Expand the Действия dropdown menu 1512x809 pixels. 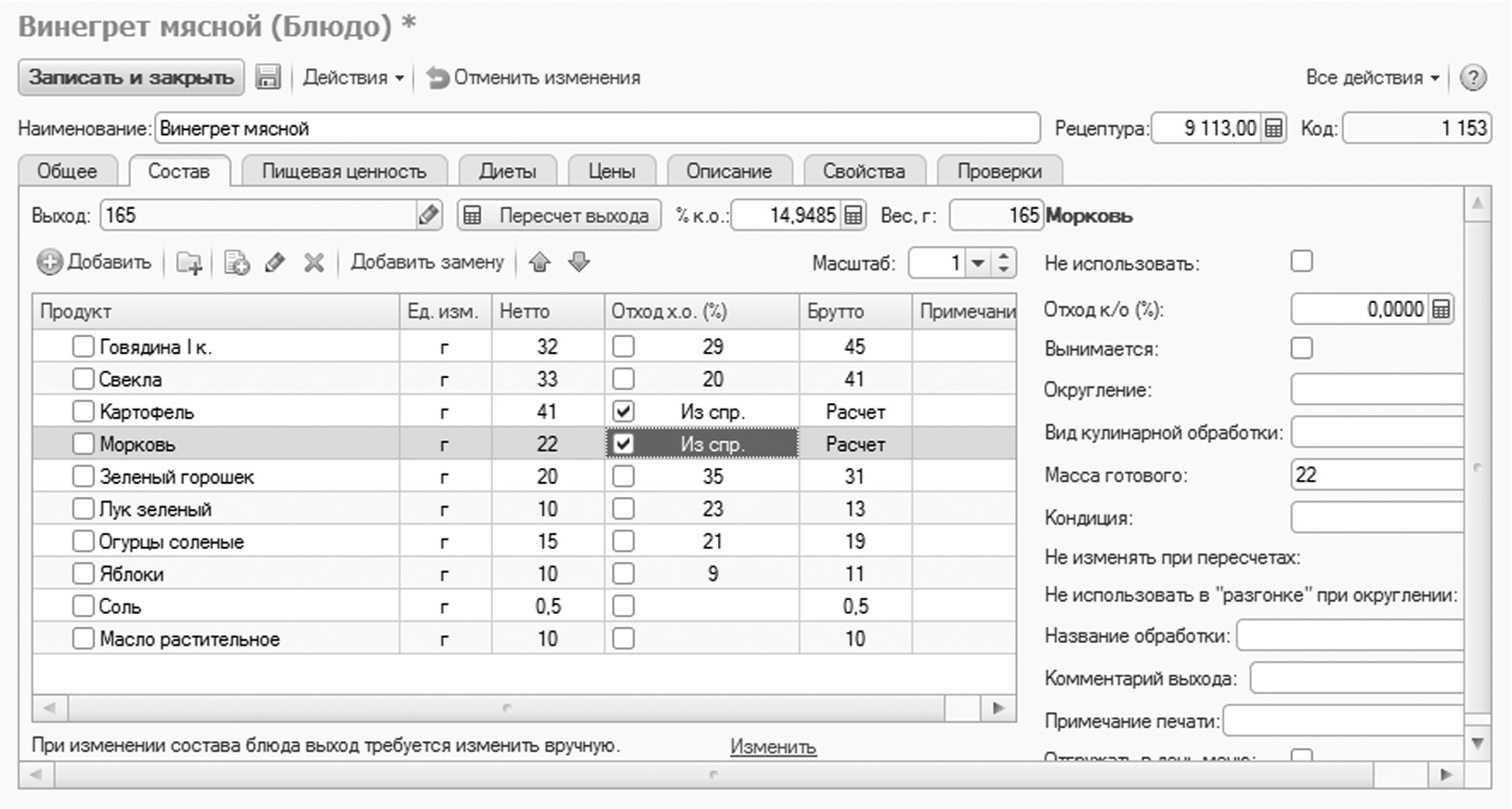[353, 78]
